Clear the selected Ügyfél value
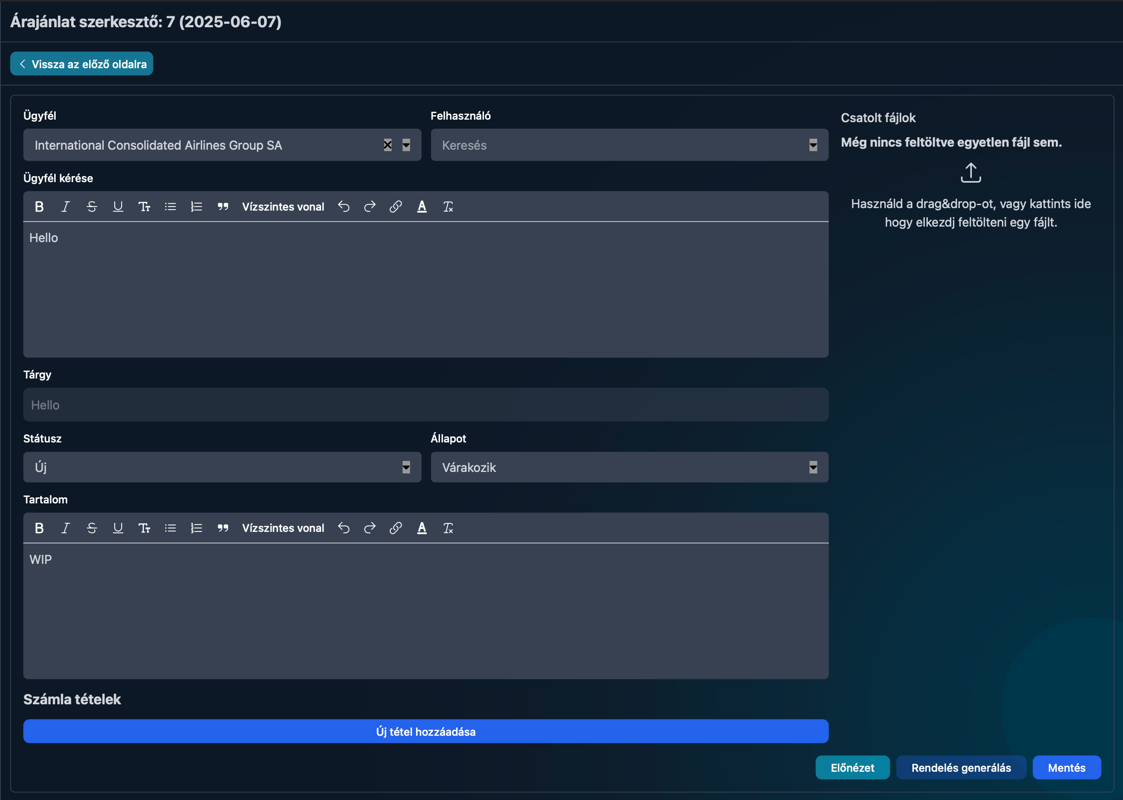This screenshot has width=1123, height=800. (388, 145)
